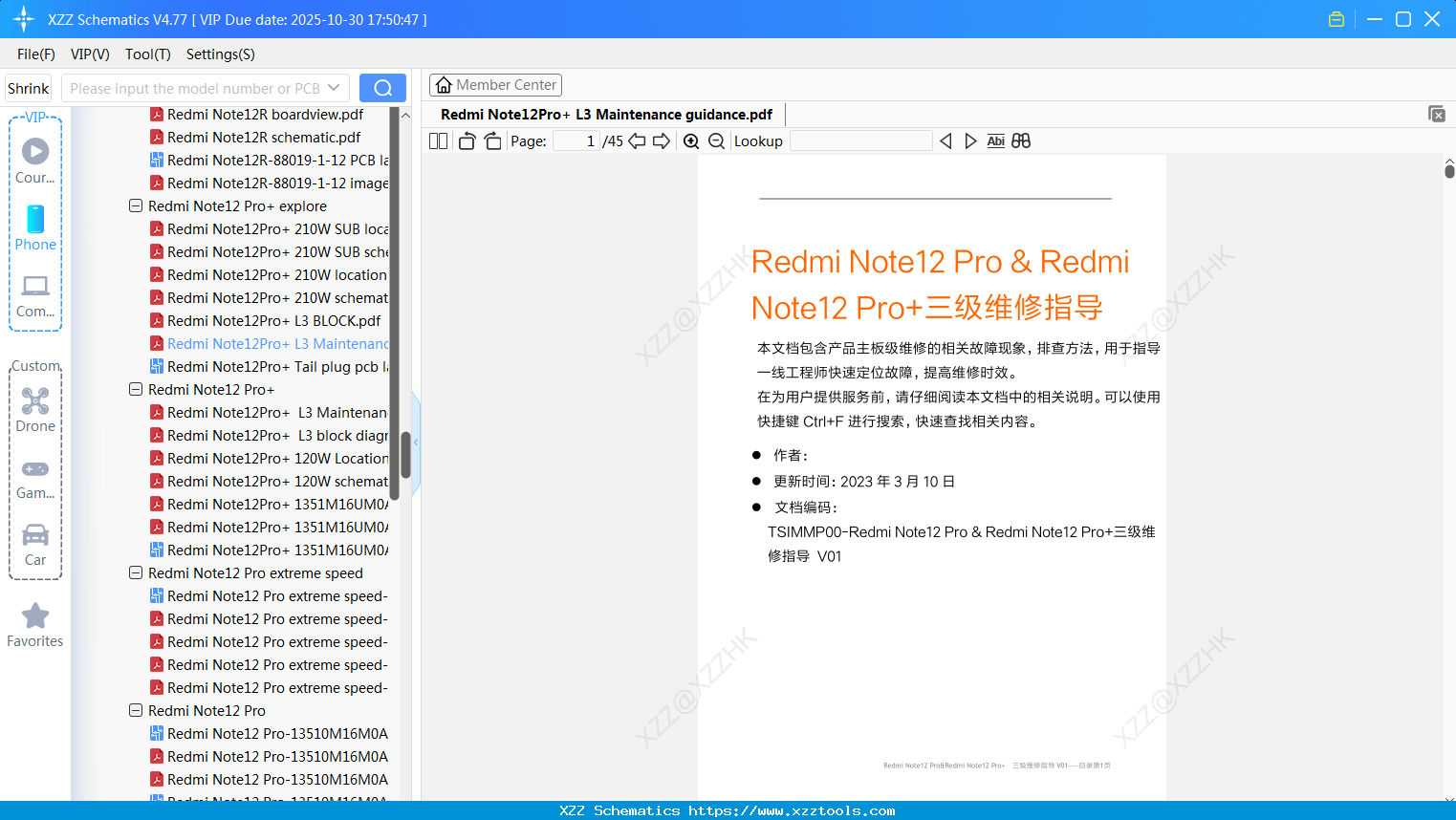Zoom out of the PDF document
This screenshot has width=1456, height=820.
715,140
